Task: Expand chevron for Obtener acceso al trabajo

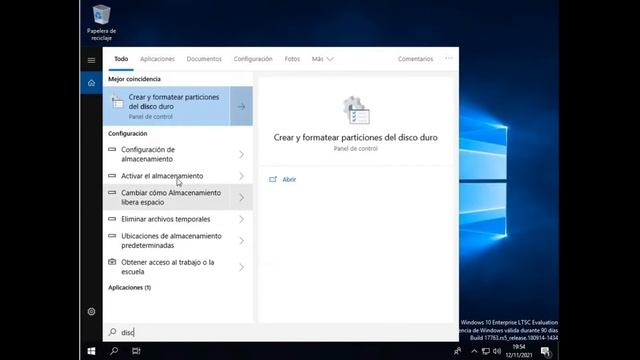Action: [x=242, y=267]
